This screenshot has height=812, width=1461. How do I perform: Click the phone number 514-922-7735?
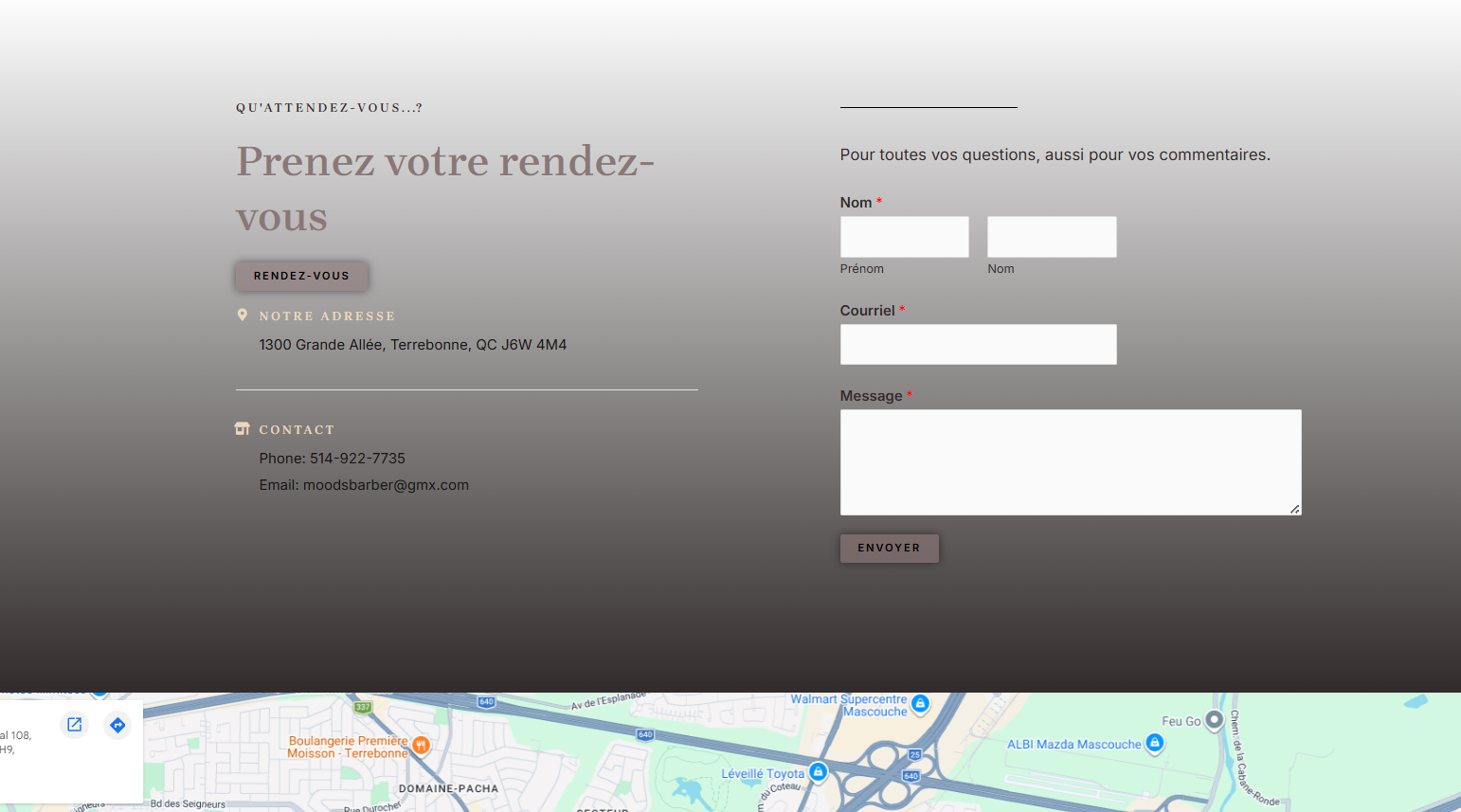tap(357, 459)
